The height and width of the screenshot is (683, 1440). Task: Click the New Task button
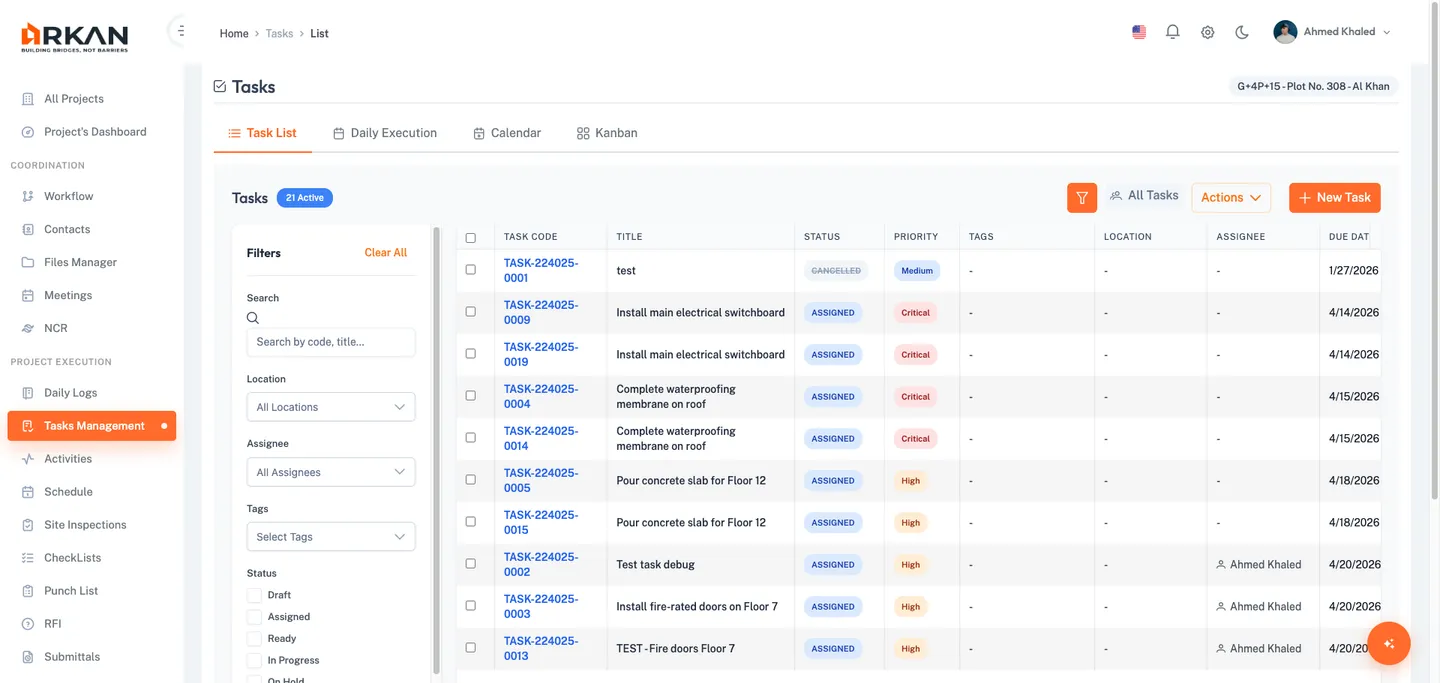tap(1334, 197)
